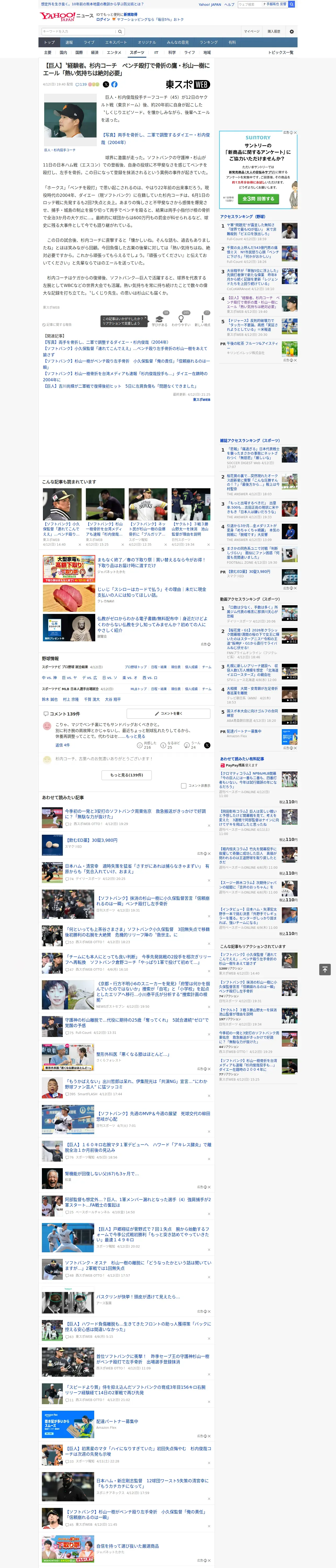This screenshot has height=1568, width=336.
Task: Open the 有料 navigation tab
Action: click(232, 43)
